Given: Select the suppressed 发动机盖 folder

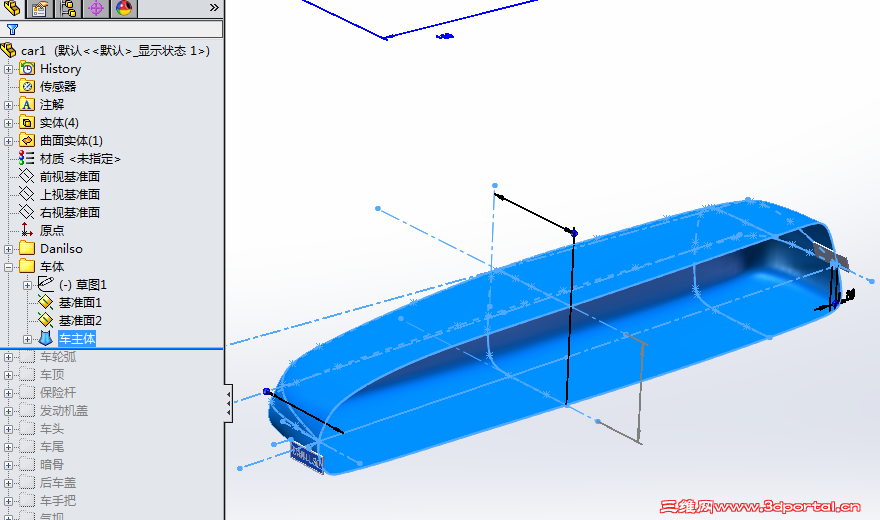Looking at the screenshot, I should pyautogui.click(x=64, y=411).
